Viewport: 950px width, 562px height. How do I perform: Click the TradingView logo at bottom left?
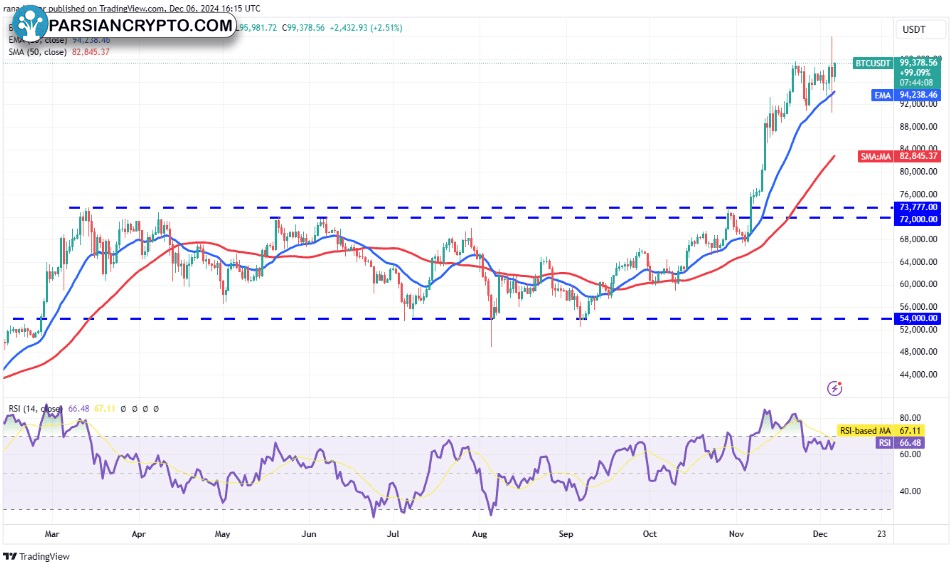tap(37, 556)
